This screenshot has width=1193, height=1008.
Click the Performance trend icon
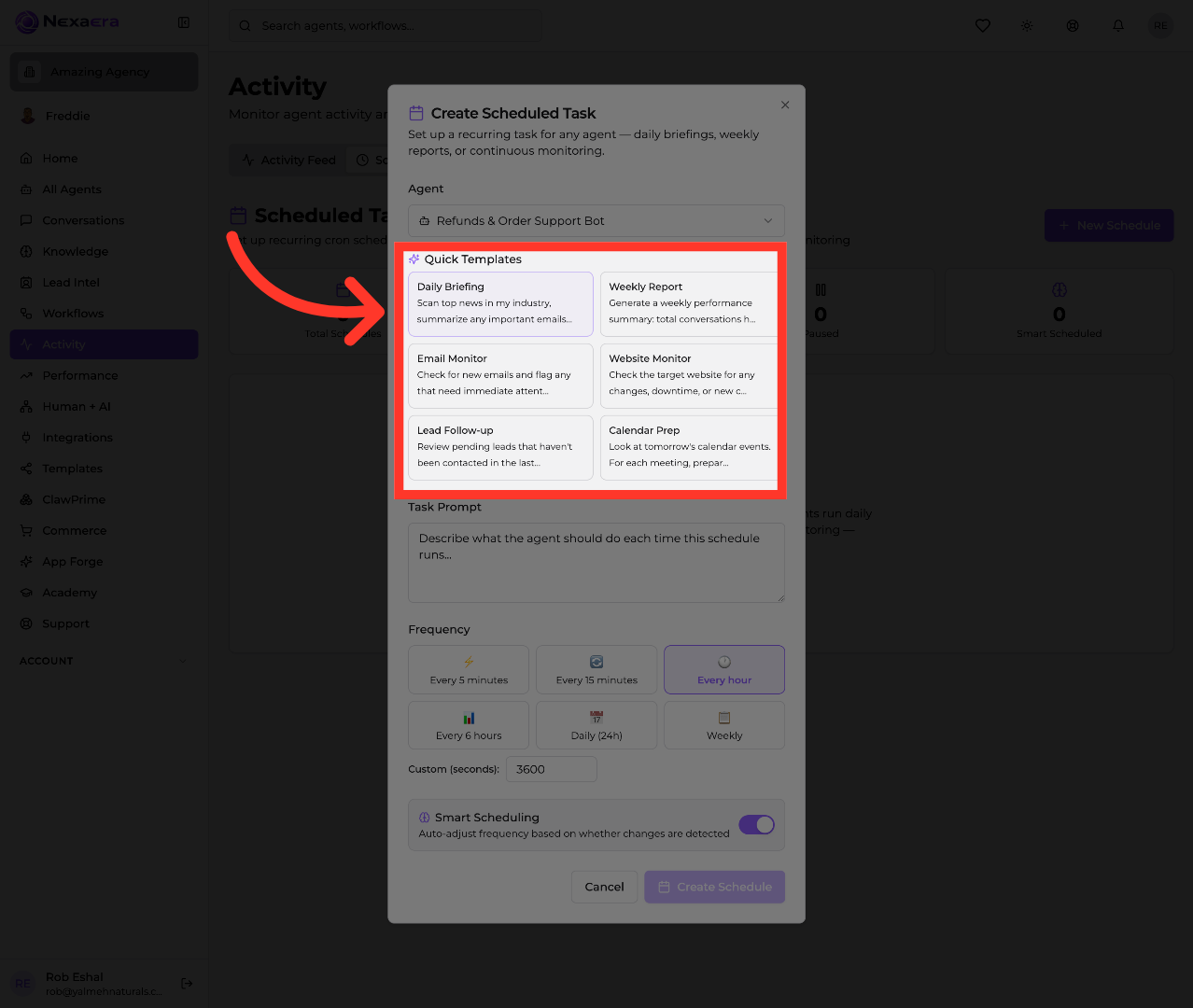click(26, 375)
